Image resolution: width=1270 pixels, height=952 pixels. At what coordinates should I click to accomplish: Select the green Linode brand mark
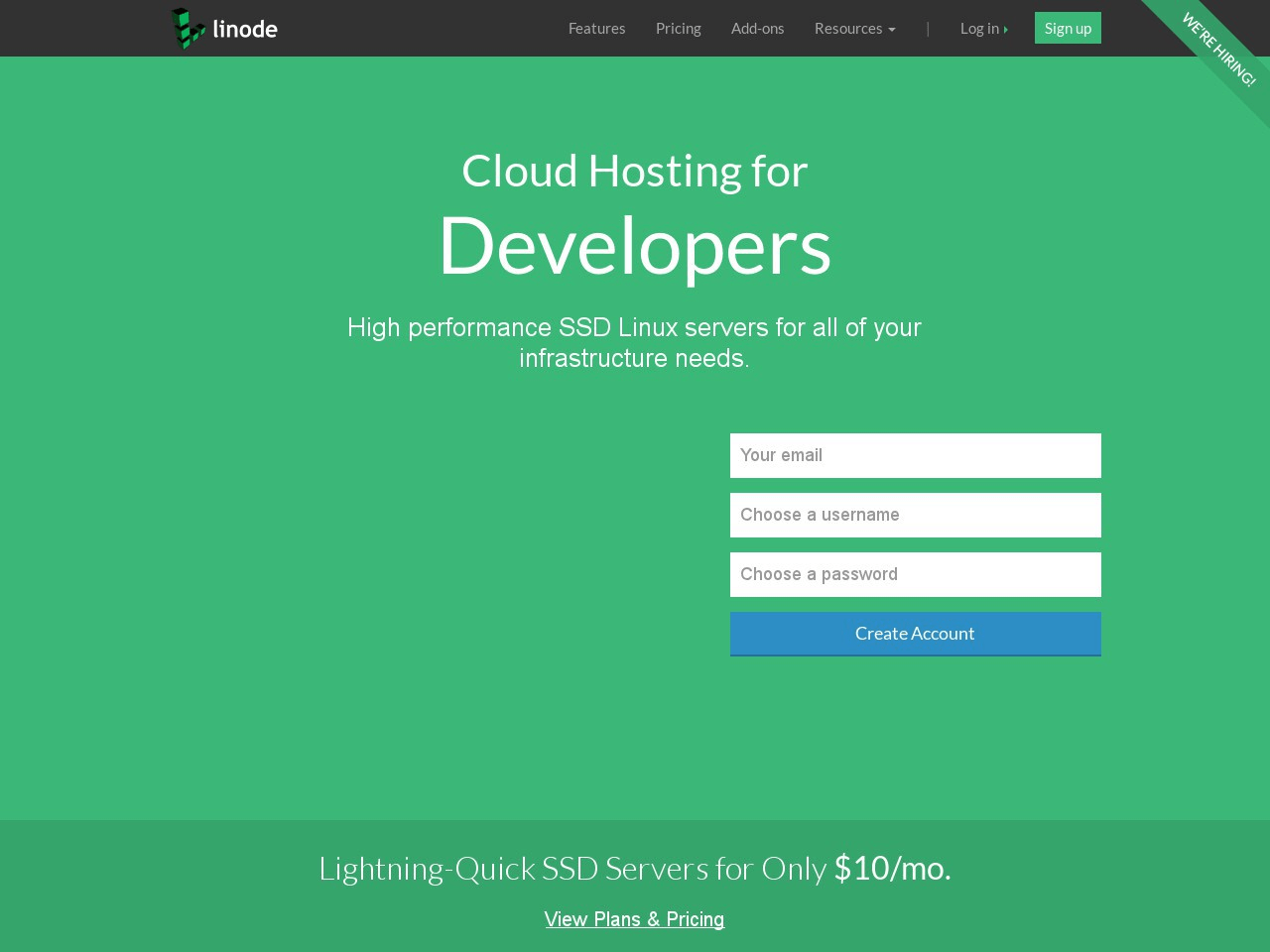[187, 28]
